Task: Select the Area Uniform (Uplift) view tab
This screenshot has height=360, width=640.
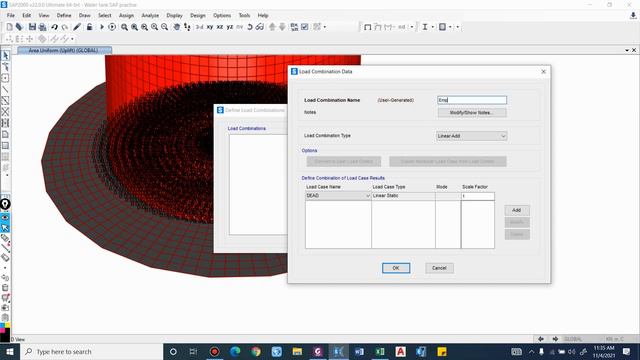Action: 64,50
